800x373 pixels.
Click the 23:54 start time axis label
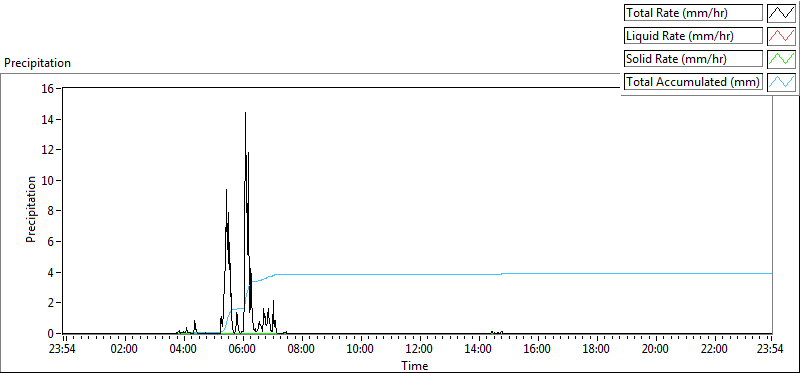(x=63, y=350)
